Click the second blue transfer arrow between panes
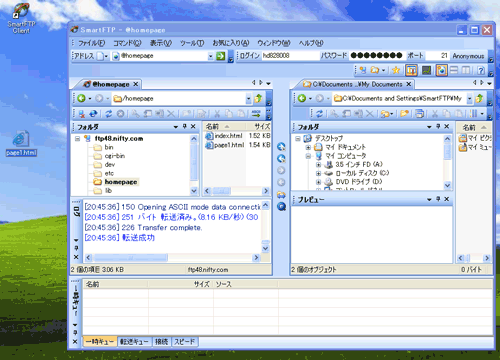Screen dimensions: 500x360 [x=281, y=159]
